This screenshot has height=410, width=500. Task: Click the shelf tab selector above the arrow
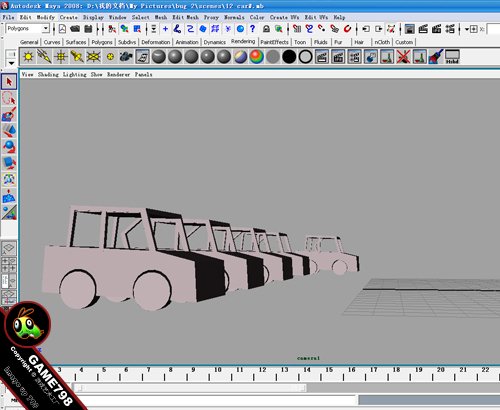pyautogui.click(x=11, y=54)
